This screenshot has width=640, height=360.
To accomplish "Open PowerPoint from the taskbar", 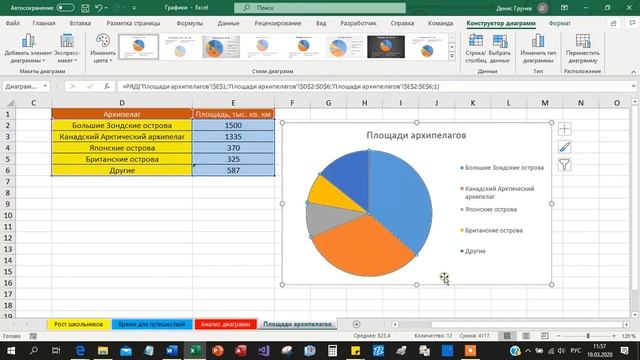I will [218, 351].
